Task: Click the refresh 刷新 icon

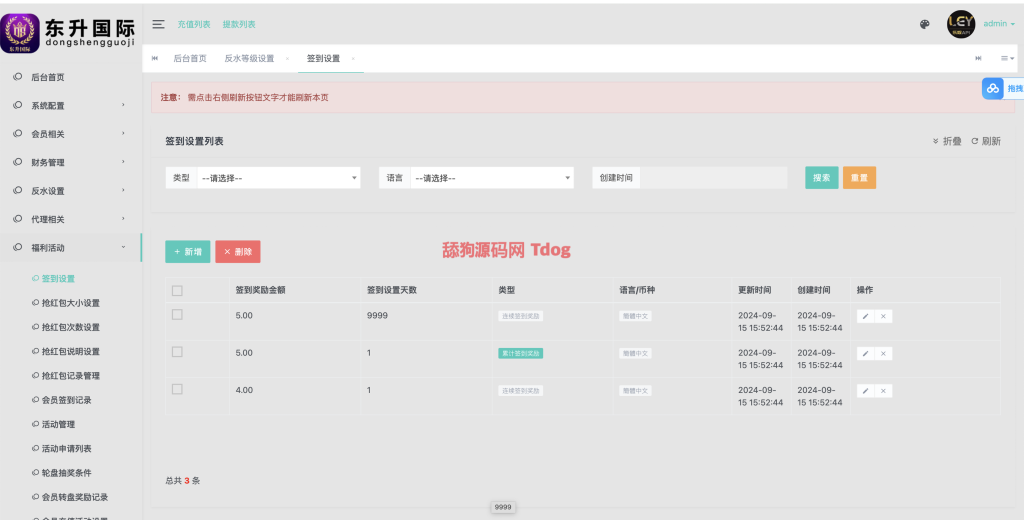Action: (985, 142)
